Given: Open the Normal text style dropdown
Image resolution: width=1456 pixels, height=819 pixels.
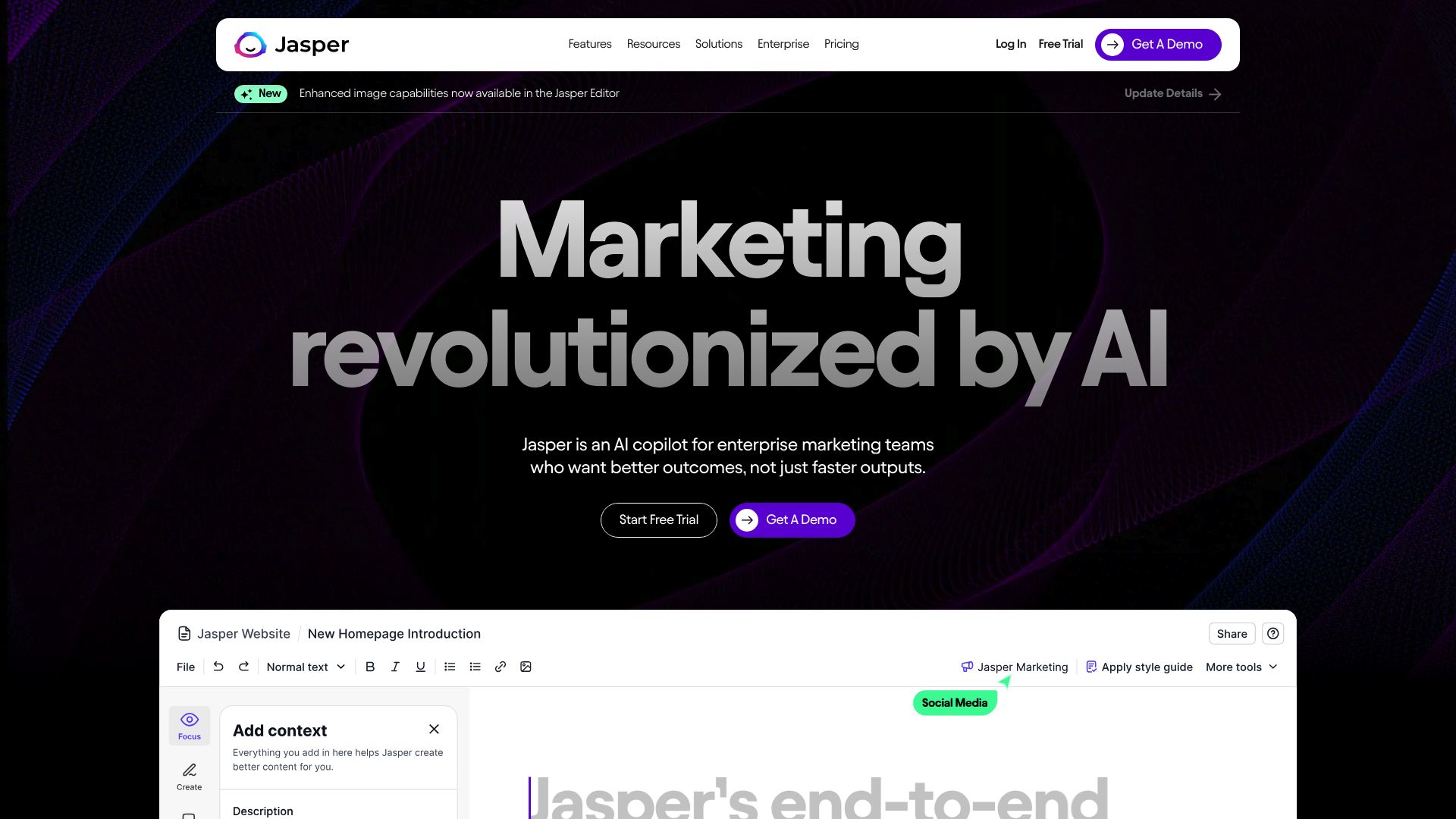Looking at the screenshot, I should 306,667.
